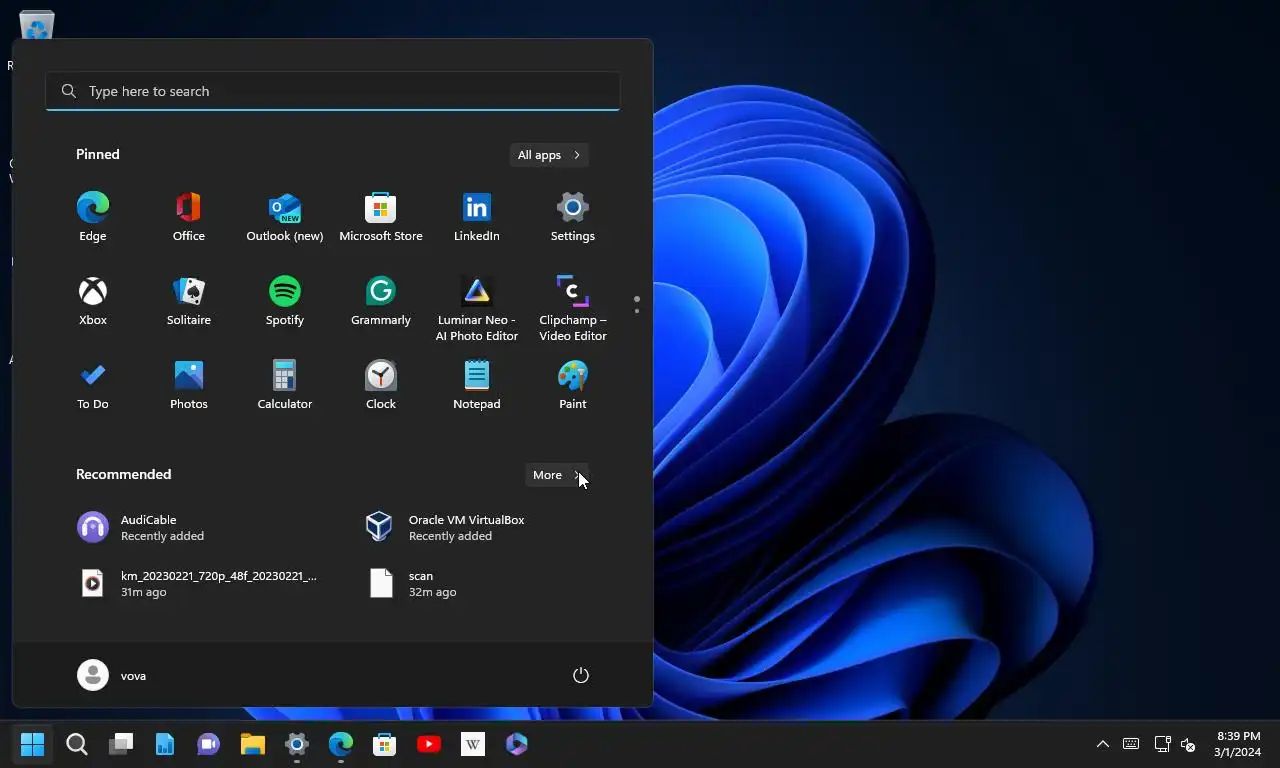This screenshot has height=768, width=1280.
Task: Open Recycle Bin on the desktop
Action: 36,24
